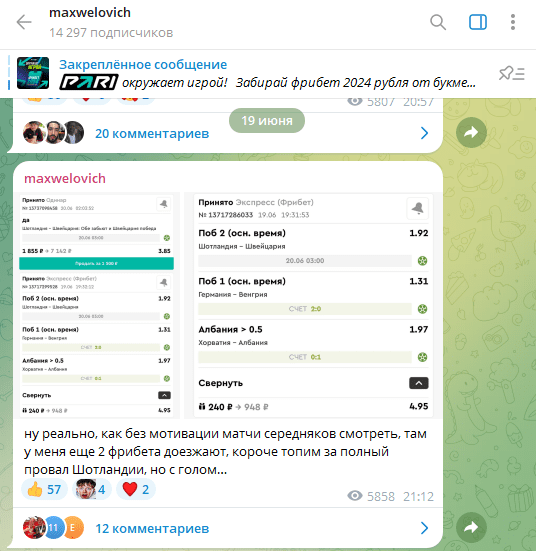Toggle the thumbs-up reaction with 57
This screenshot has width=536, height=551.
point(44,489)
